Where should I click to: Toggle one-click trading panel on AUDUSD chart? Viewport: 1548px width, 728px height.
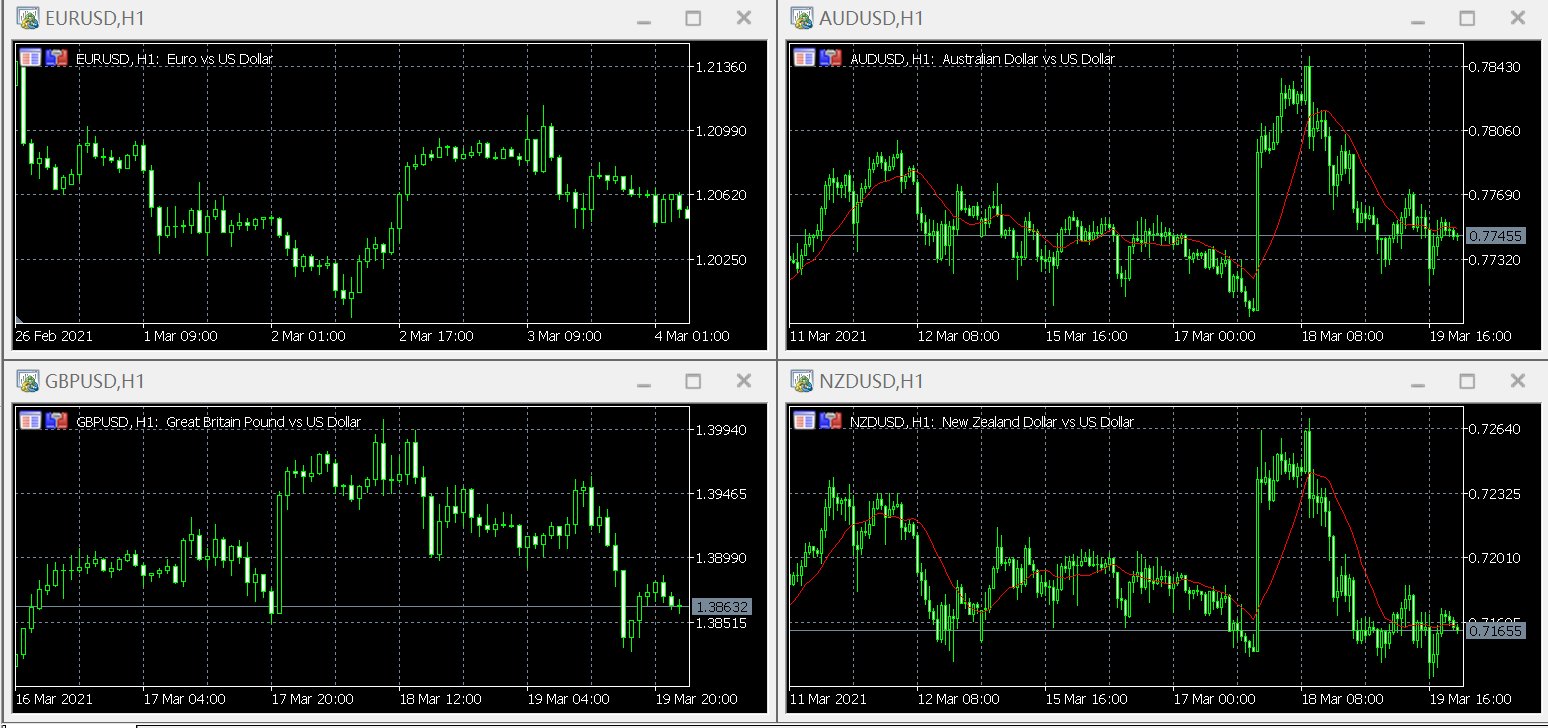[x=805, y=58]
